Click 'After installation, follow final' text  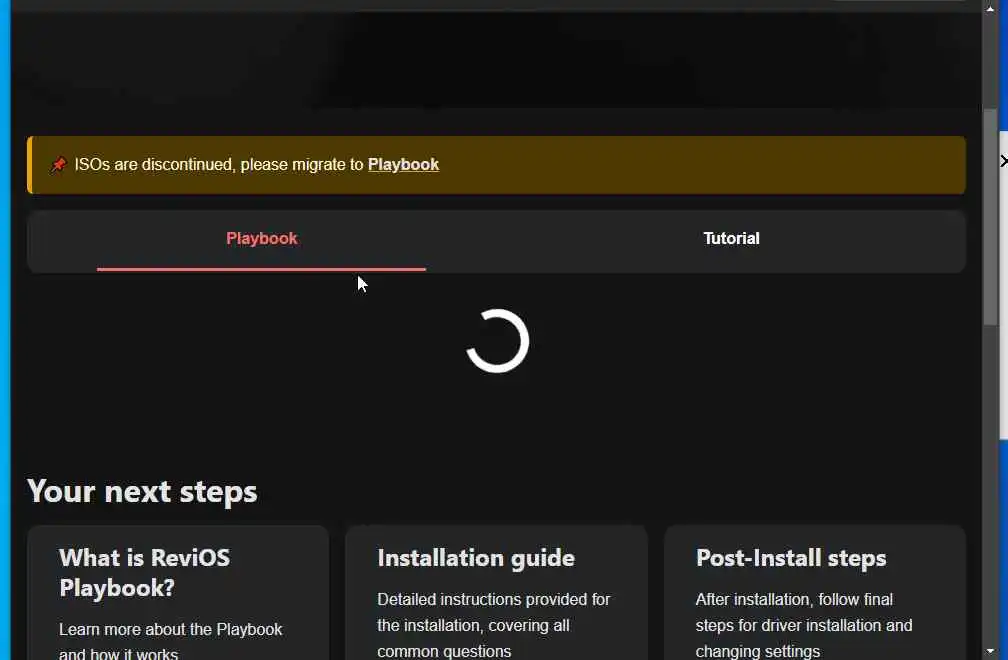tap(794, 600)
